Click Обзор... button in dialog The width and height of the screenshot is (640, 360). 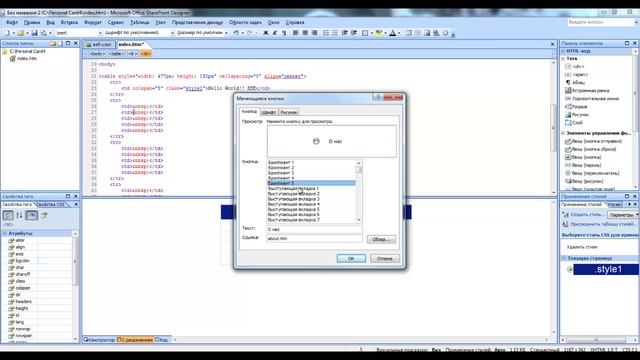click(x=381, y=239)
